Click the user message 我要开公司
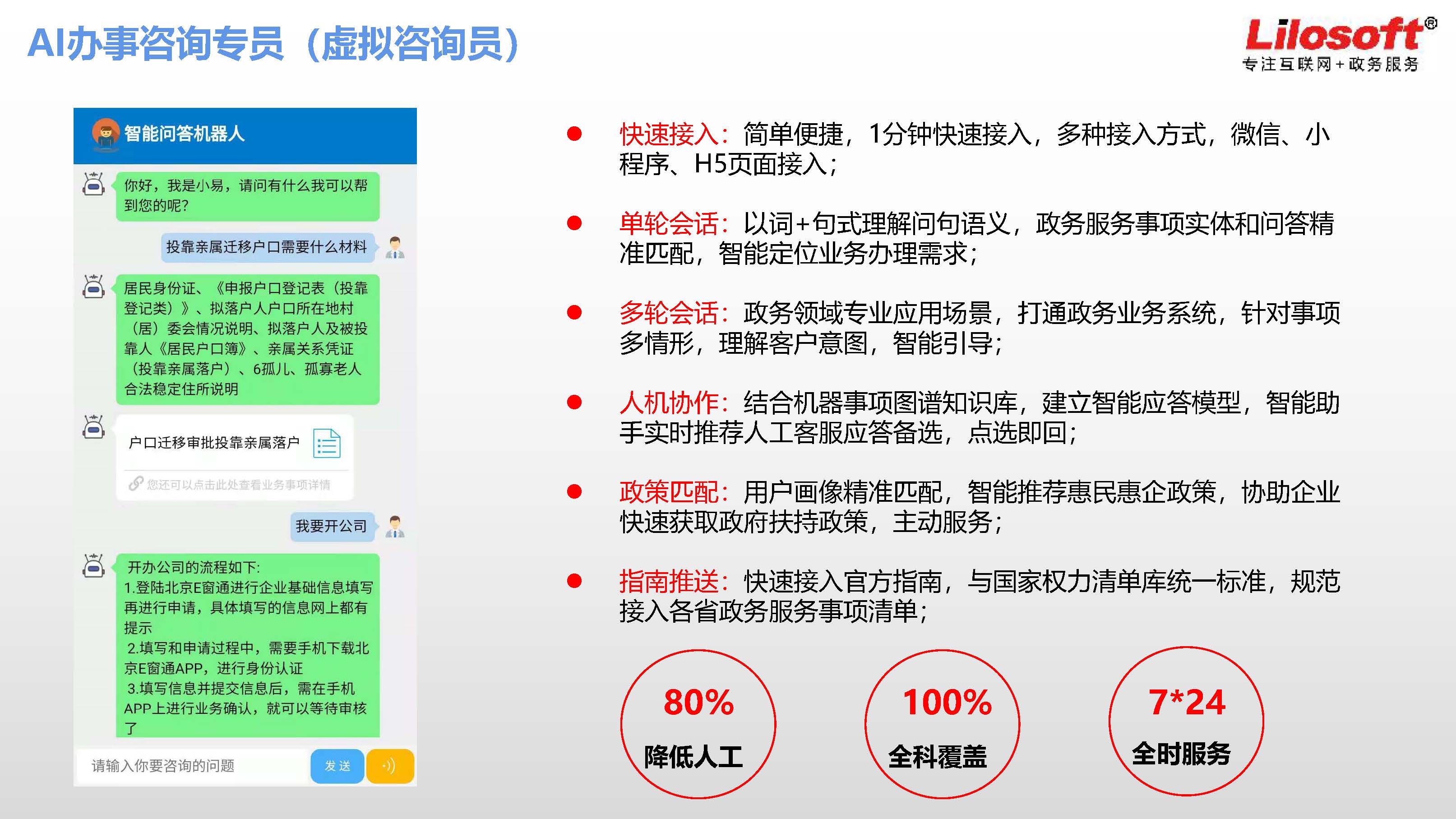This screenshot has width=1456, height=819. 333,526
